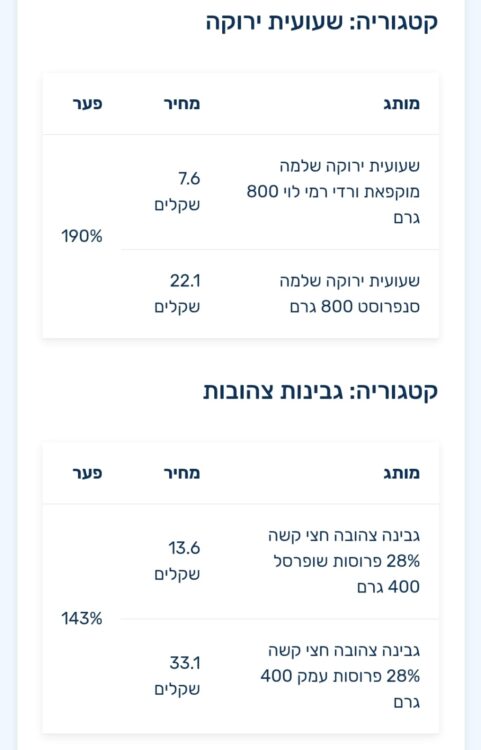Viewport: 481px width, 750px height.
Task: Select the פער column header in first table
Action: [x=87, y=104]
